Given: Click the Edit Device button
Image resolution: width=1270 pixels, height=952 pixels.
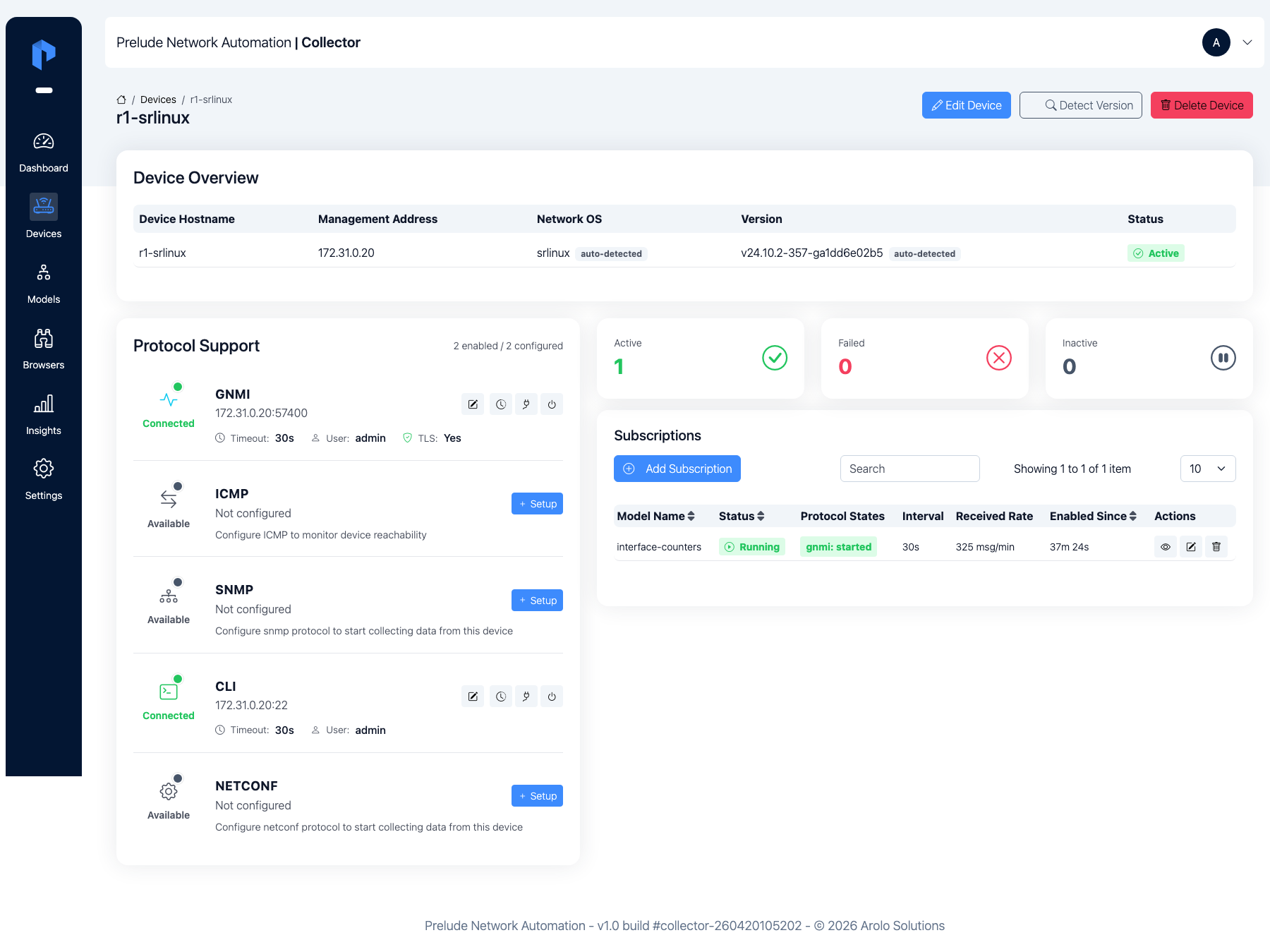Looking at the screenshot, I should tap(966, 105).
